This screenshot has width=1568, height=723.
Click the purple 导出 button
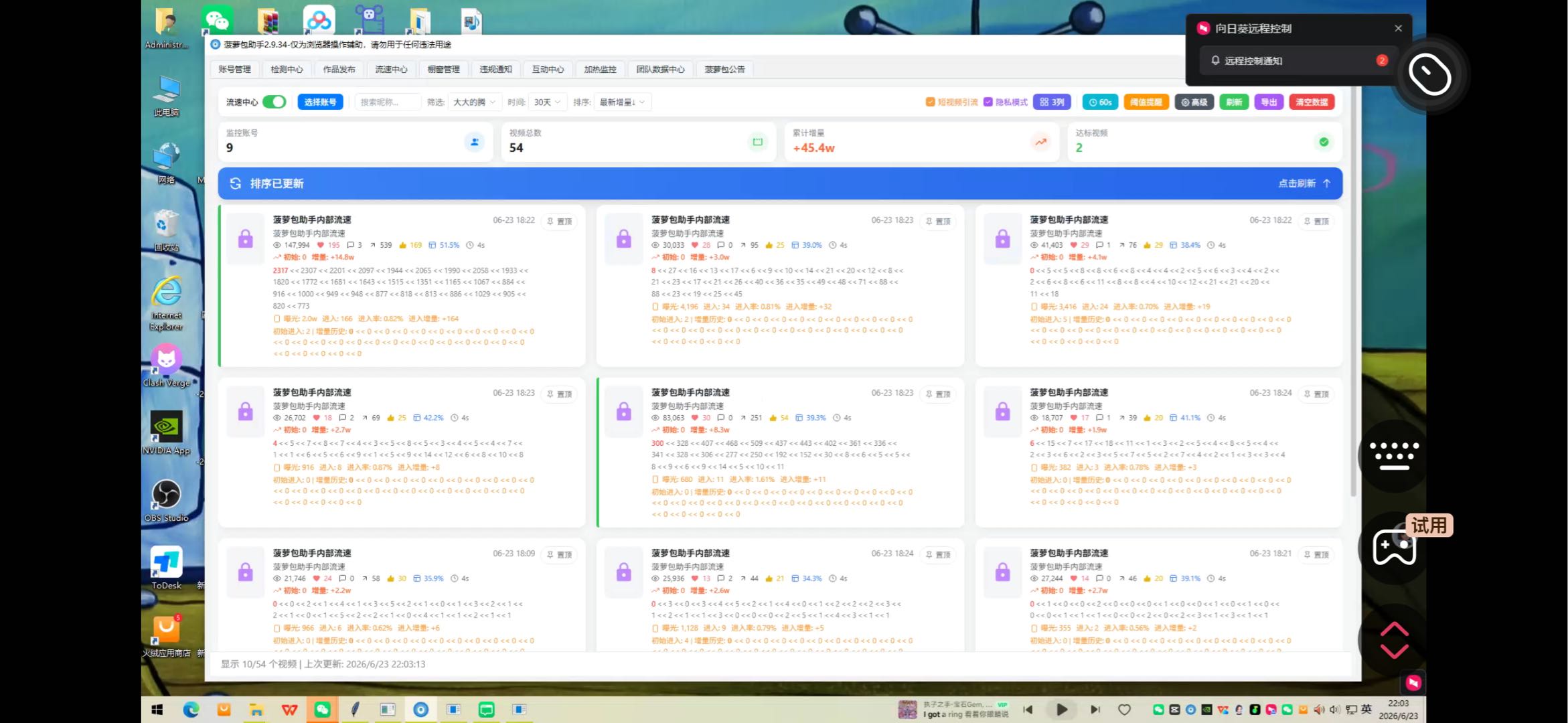pyautogui.click(x=1268, y=102)
